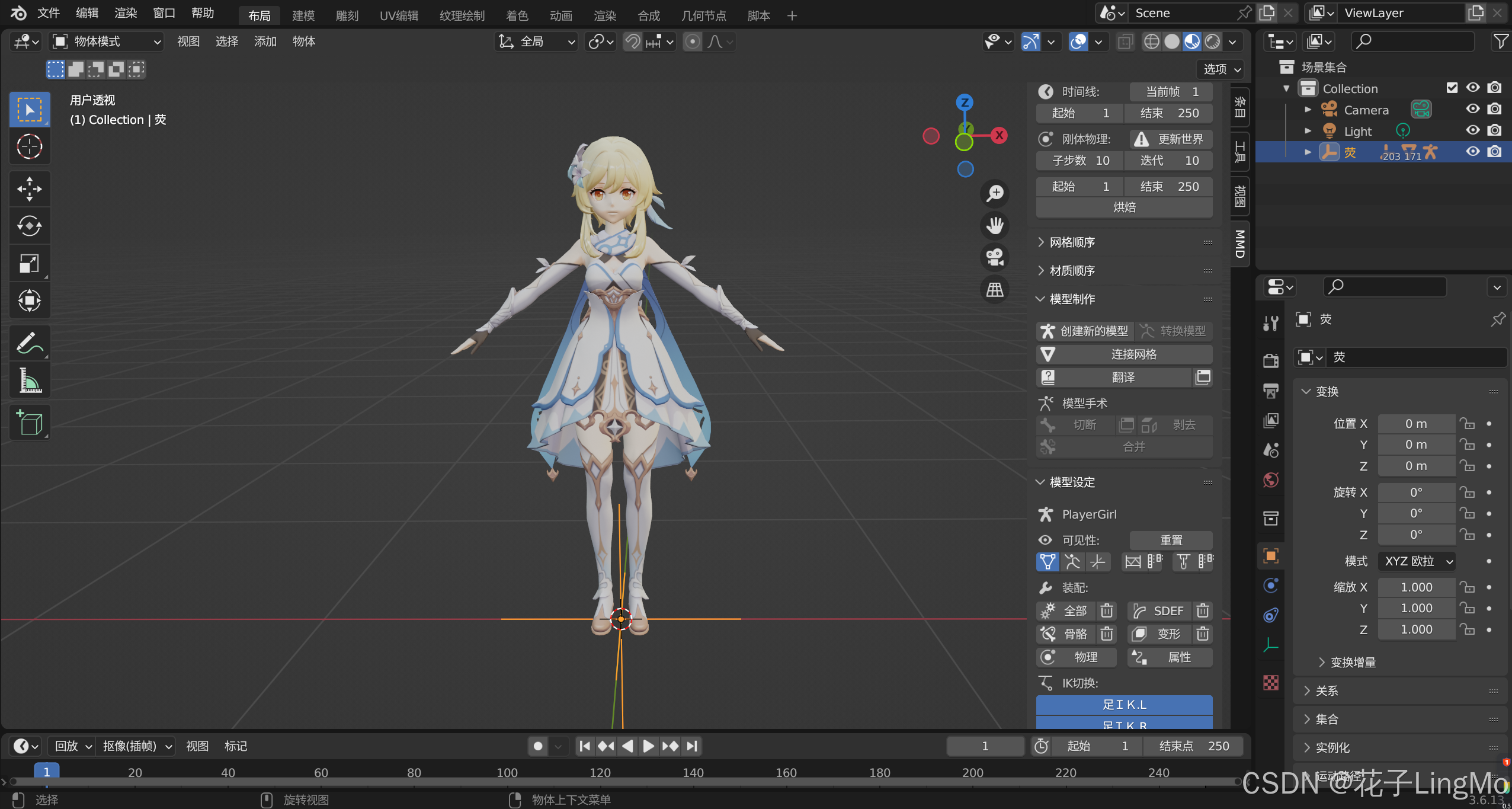1512x809 pixels.
Task: Click the play animation button
Action: click(649, 746)
